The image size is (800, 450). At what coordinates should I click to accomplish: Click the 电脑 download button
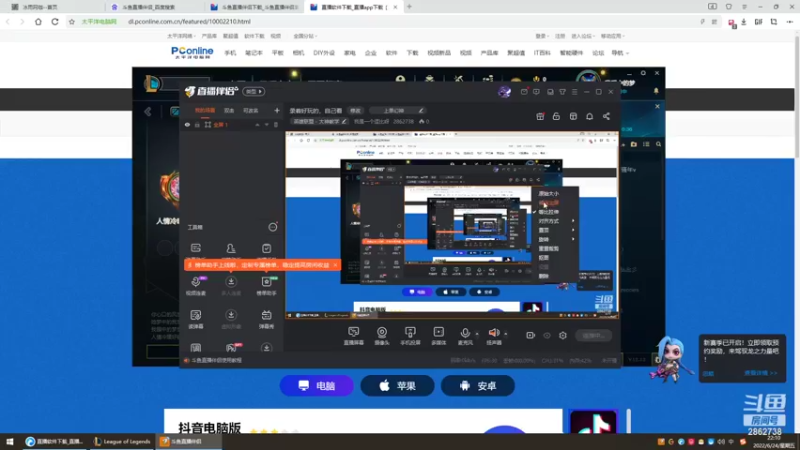316,386
